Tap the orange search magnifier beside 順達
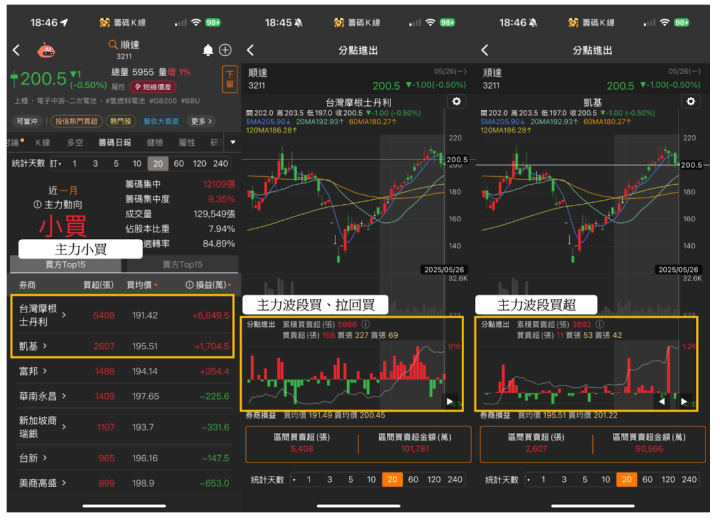The height and width of the screenshot is (523, 720). 112,44
